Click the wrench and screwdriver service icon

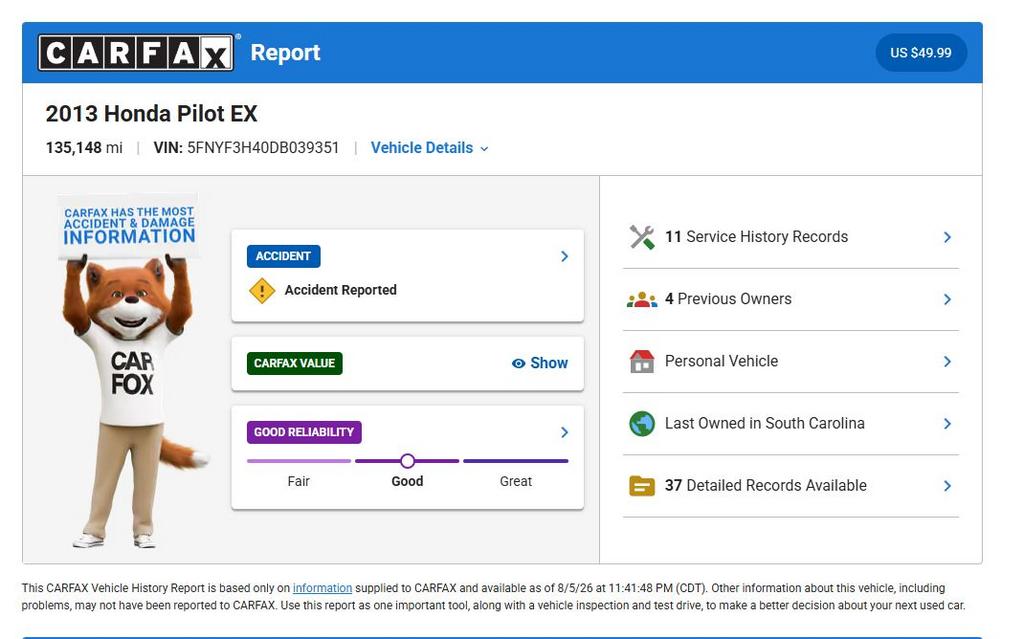[642, 237]
